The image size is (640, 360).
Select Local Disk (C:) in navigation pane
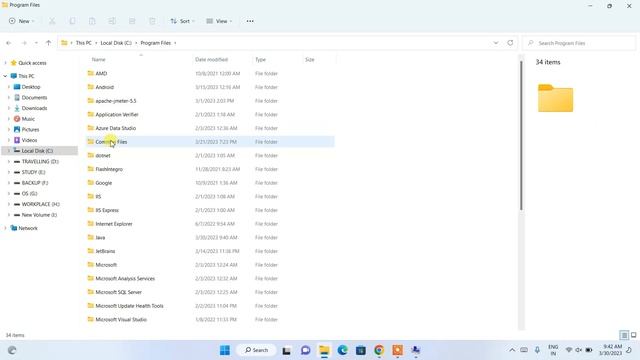click(40, 151)
